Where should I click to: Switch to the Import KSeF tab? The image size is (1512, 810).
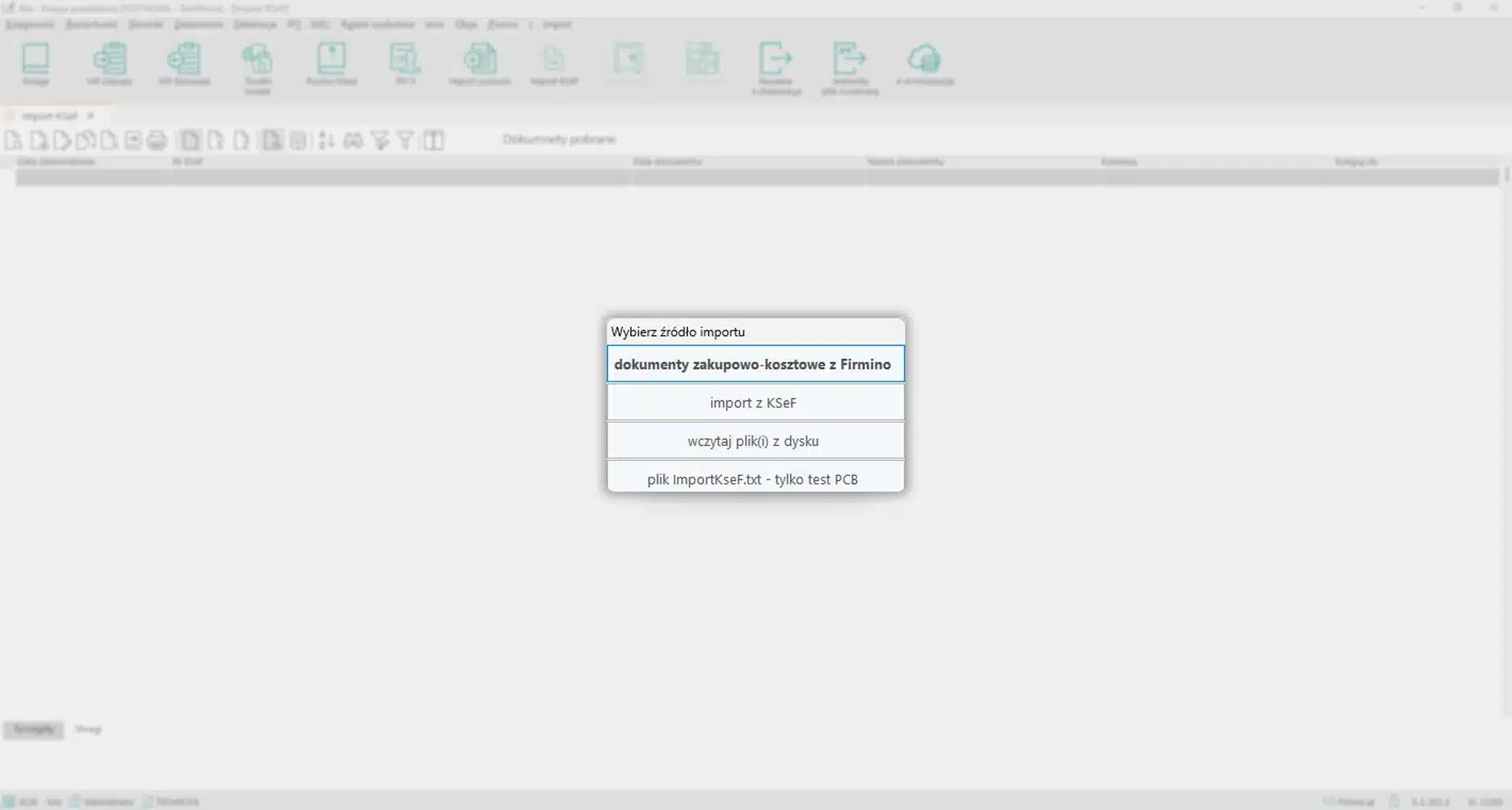[x=49, y=116]
